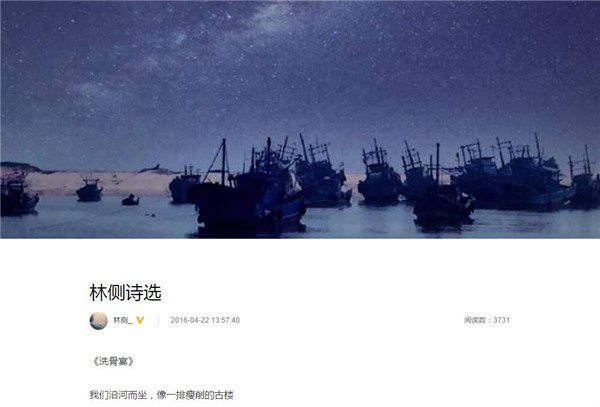This screenshot has height=407, width=600.
Task: Open the 林侧_ author profile link
Action: (x=122, y=320)
